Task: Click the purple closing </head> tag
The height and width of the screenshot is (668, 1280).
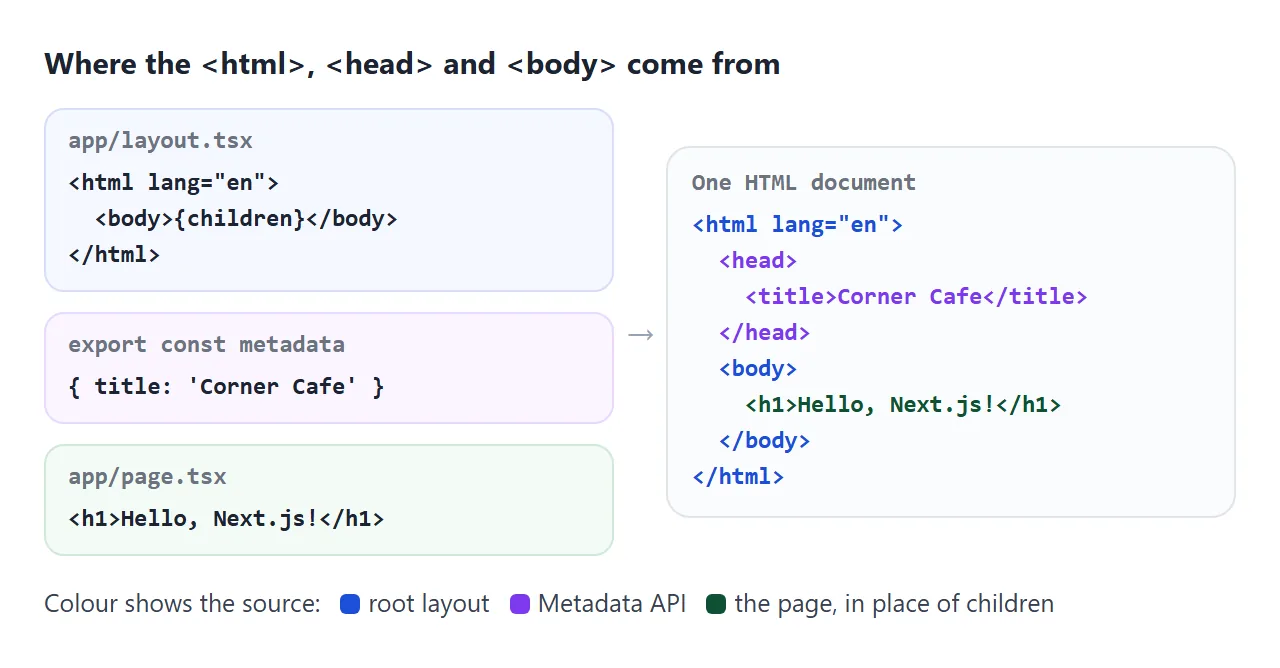Action: click(x=764, y=333)
